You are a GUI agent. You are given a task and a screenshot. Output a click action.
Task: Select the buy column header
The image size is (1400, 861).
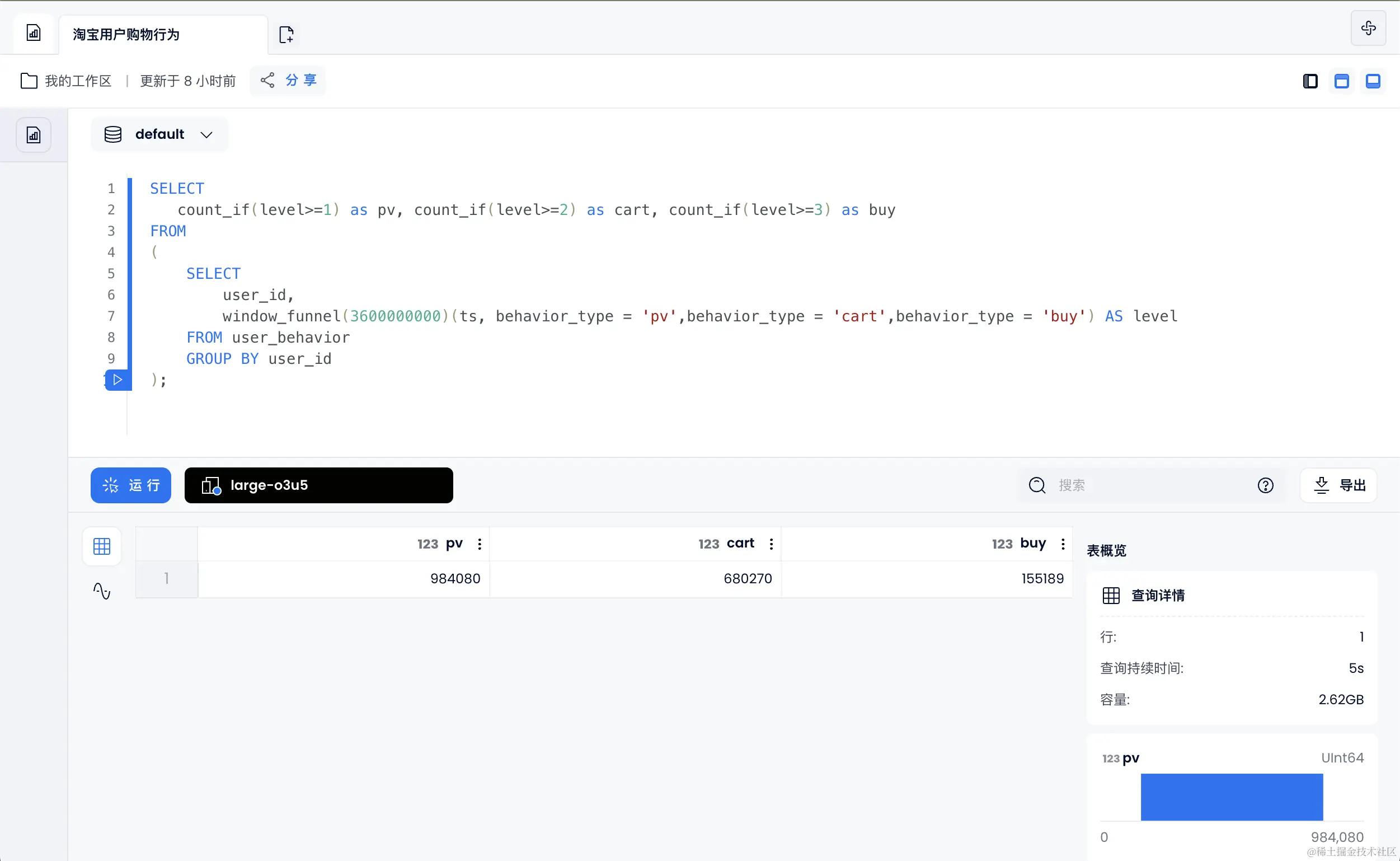(927, 544)
